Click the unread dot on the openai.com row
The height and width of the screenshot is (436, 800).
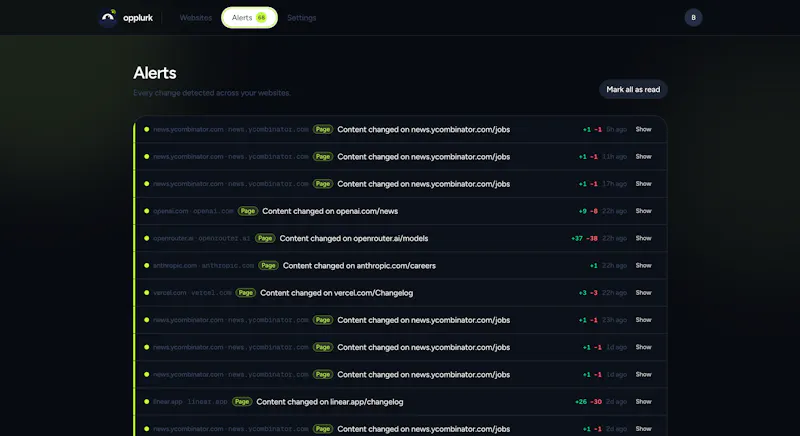coord(146,211)
